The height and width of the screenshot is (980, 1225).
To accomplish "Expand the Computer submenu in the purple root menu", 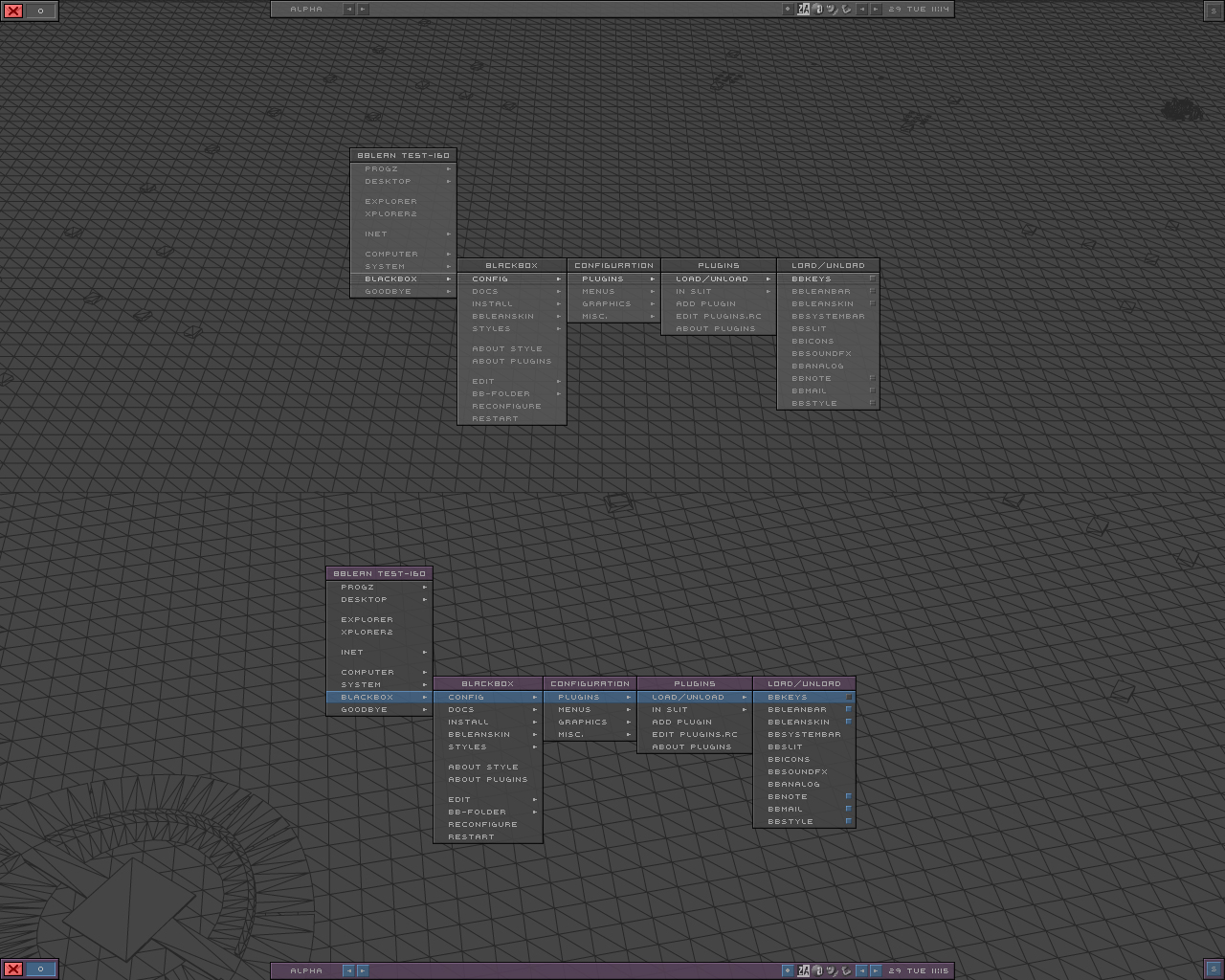I will tap(380, 672).
